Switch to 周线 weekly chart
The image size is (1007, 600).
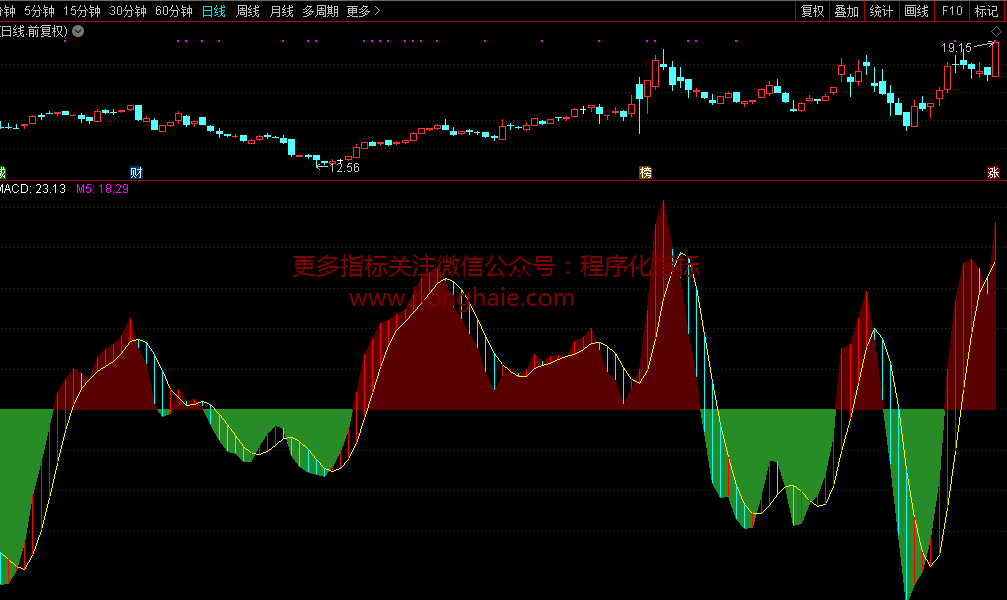click(x=248, y=11)
